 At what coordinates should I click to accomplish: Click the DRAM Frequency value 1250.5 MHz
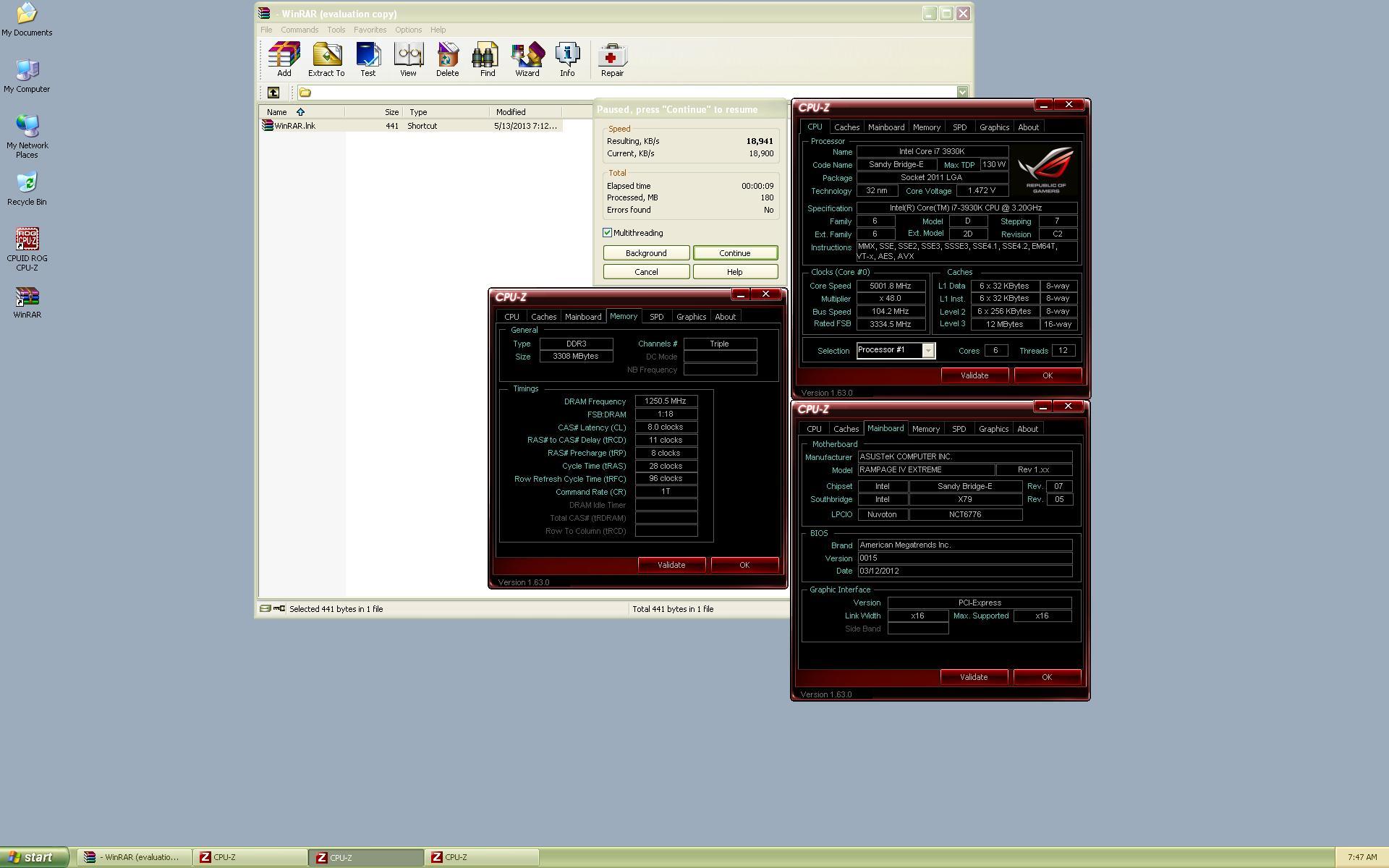pyautogui.click(x=666, y=401)
